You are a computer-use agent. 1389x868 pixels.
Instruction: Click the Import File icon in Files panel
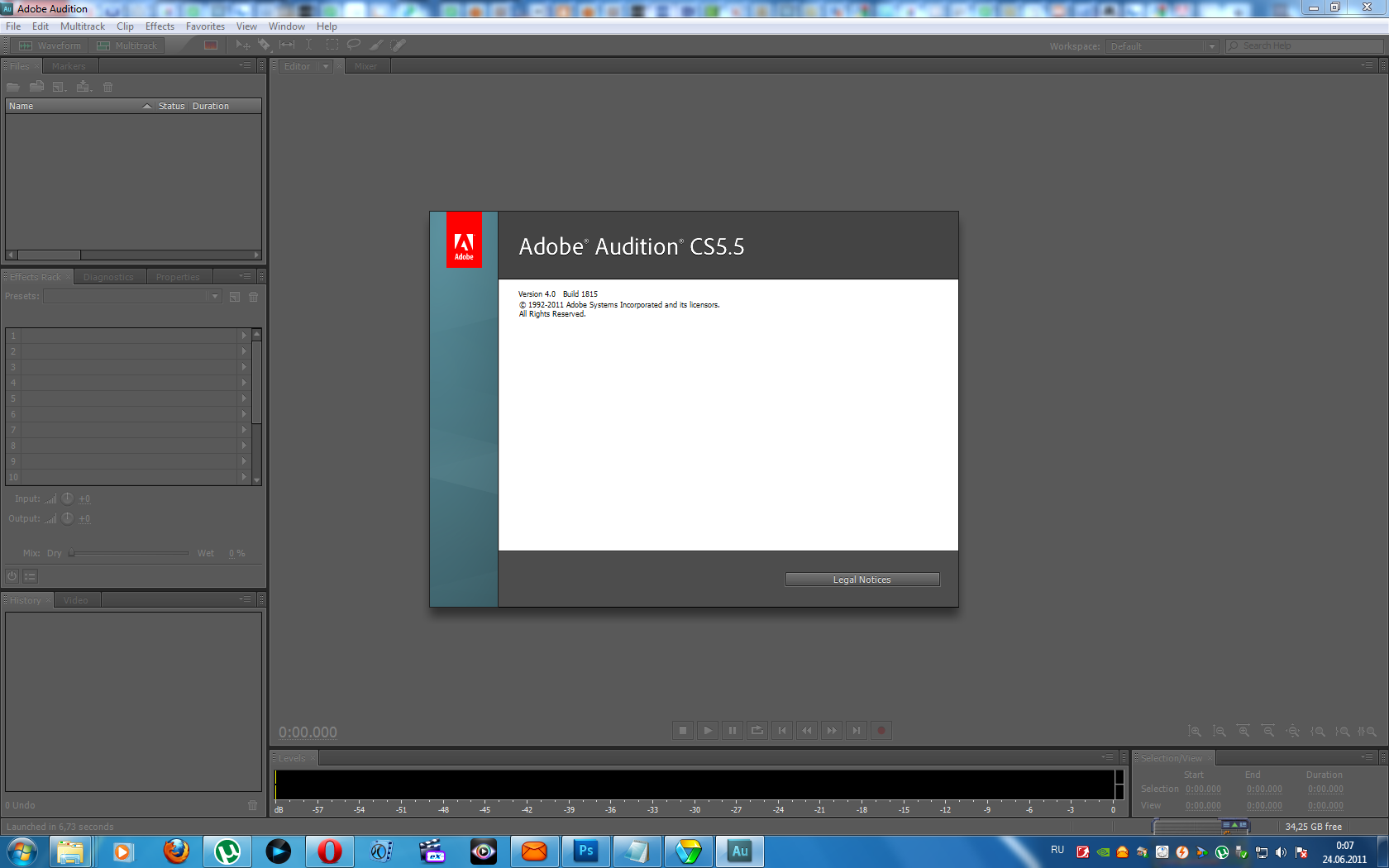click(36, 87)
